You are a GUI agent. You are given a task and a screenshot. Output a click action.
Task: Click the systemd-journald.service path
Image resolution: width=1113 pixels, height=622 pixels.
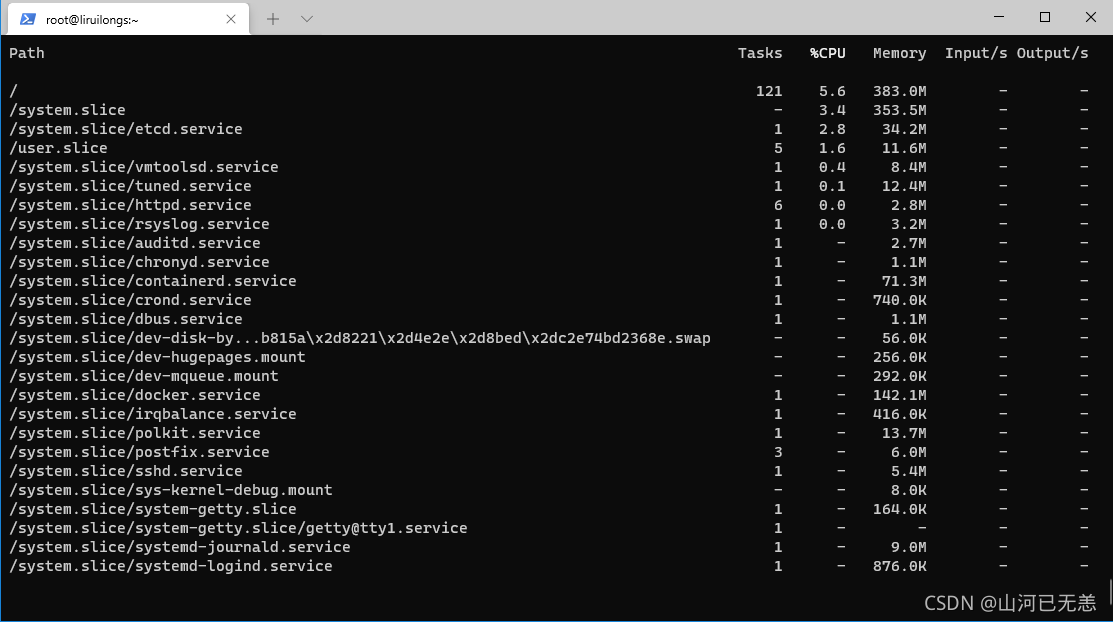180,547
